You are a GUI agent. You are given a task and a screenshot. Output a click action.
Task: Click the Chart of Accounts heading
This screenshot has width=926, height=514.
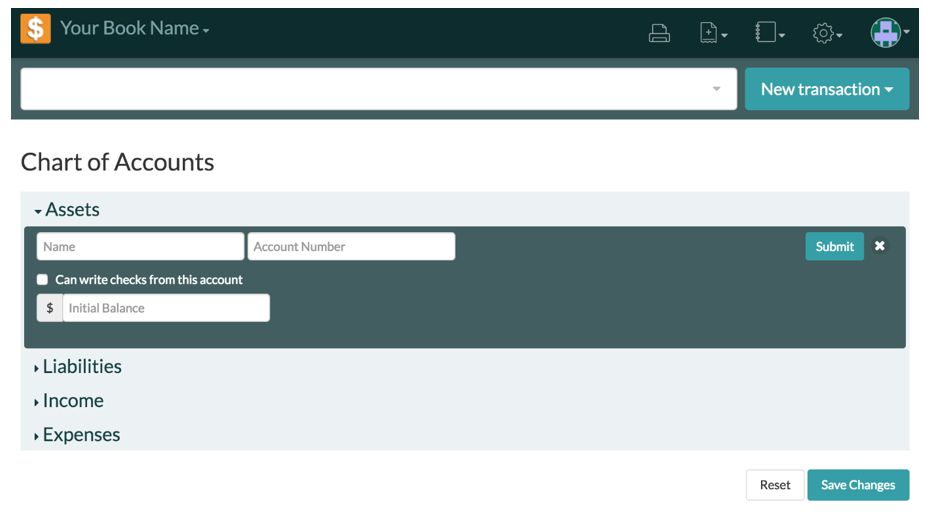click(x=118, y=162)
